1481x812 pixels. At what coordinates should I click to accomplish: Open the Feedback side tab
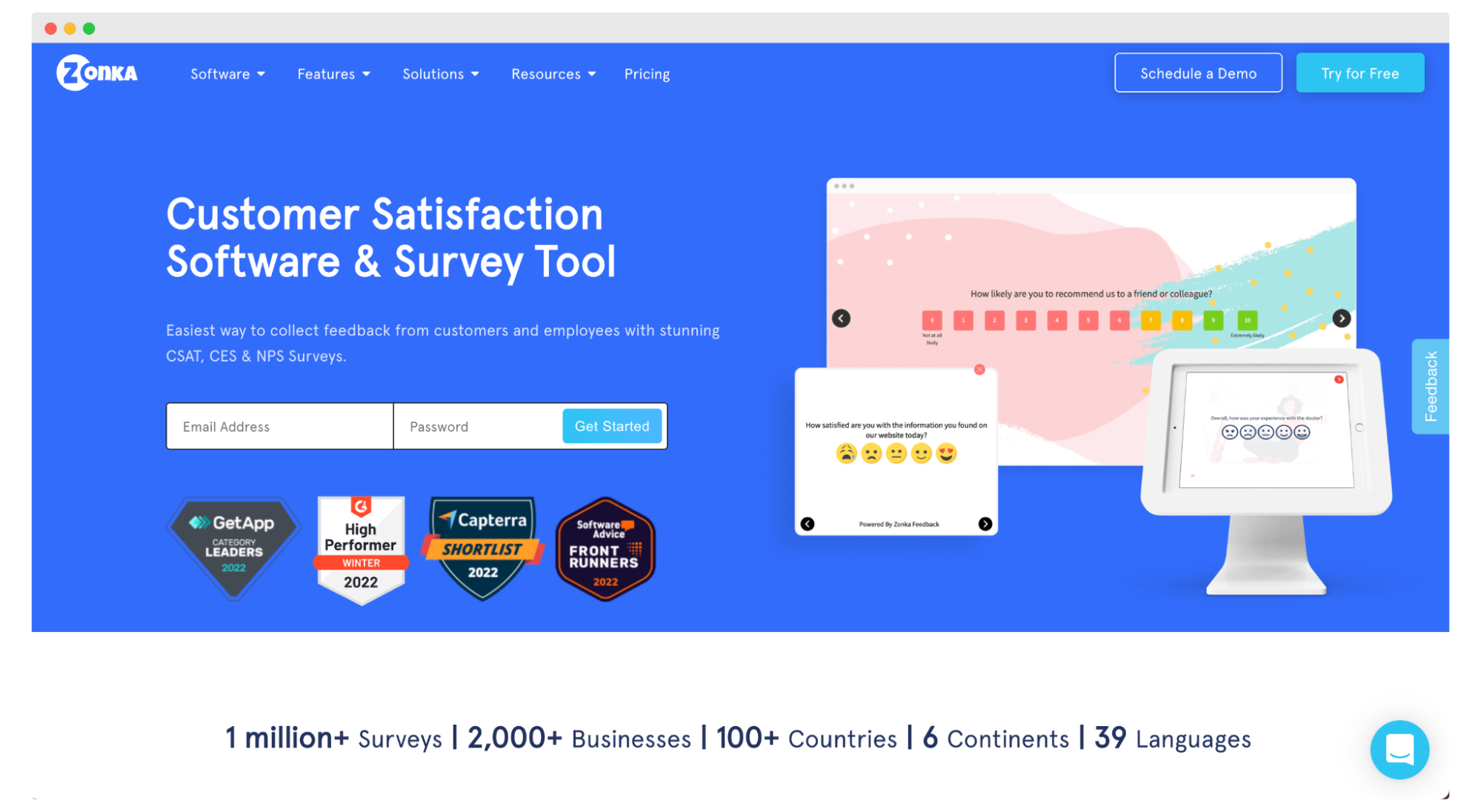[x=1430, y=386]
